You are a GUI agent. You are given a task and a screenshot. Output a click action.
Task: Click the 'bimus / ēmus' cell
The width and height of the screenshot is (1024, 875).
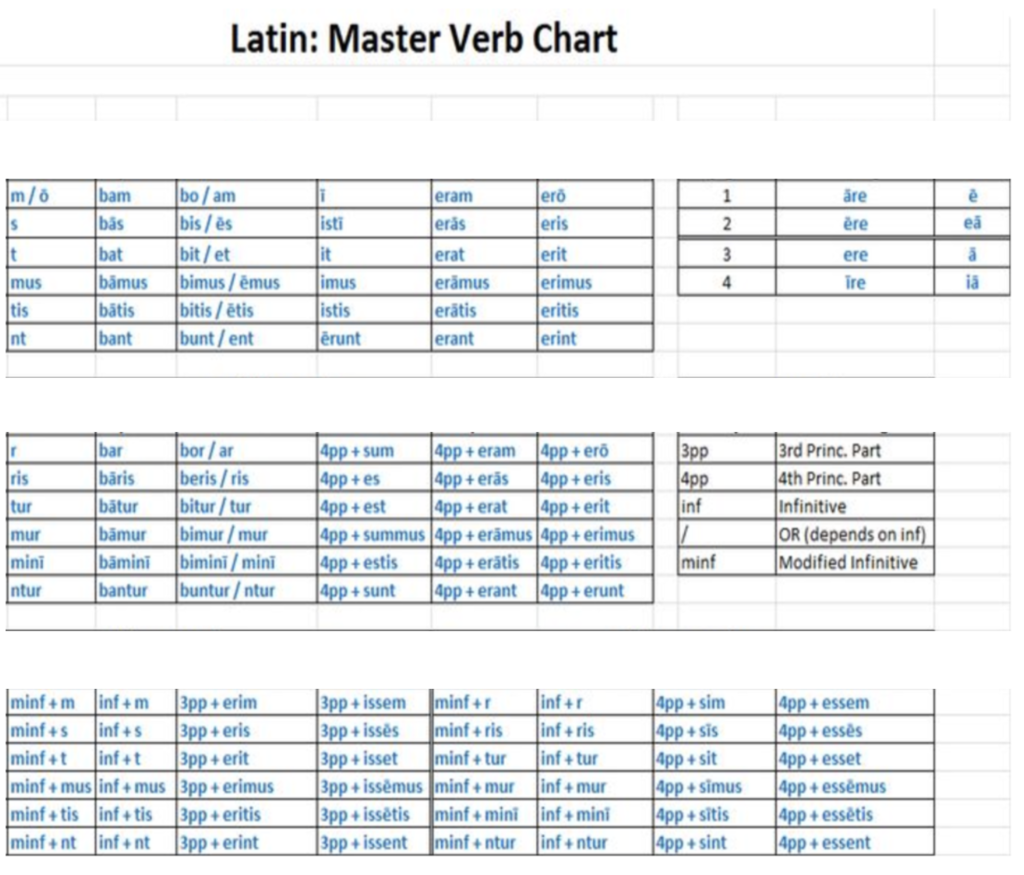coord(247,282)
